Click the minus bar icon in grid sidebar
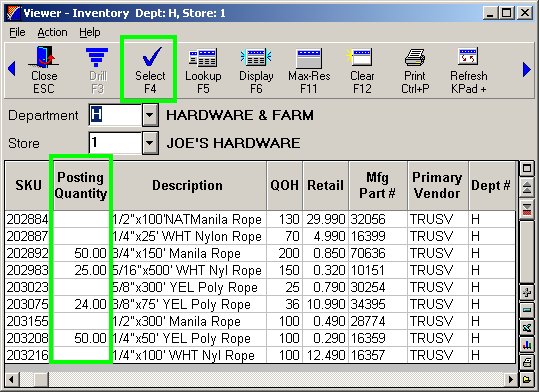Screen dimensions: 539x392 [527, 310]
